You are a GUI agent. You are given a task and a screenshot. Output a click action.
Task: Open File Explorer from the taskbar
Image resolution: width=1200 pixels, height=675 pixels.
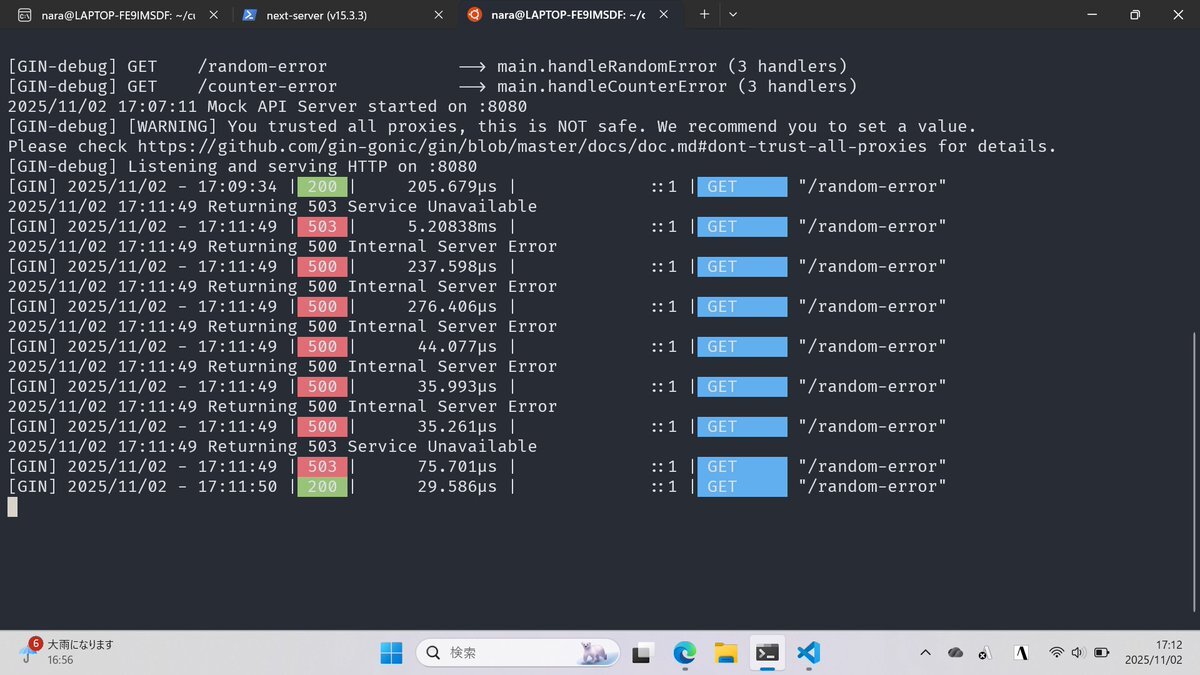tap(726, 653)
